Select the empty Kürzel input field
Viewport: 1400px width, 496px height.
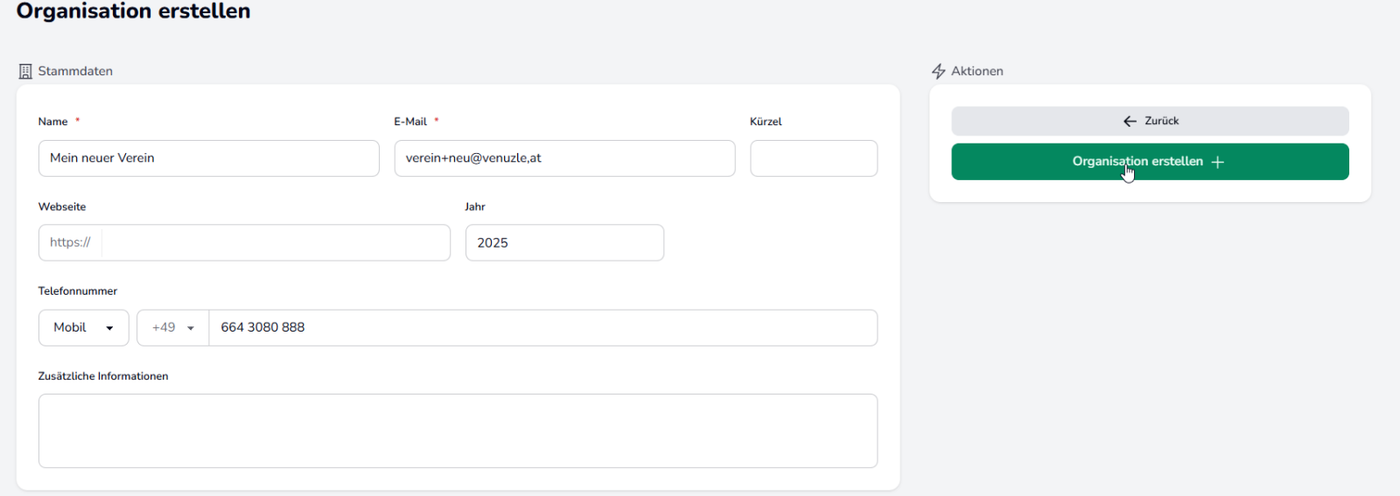(x=814, y=158)
